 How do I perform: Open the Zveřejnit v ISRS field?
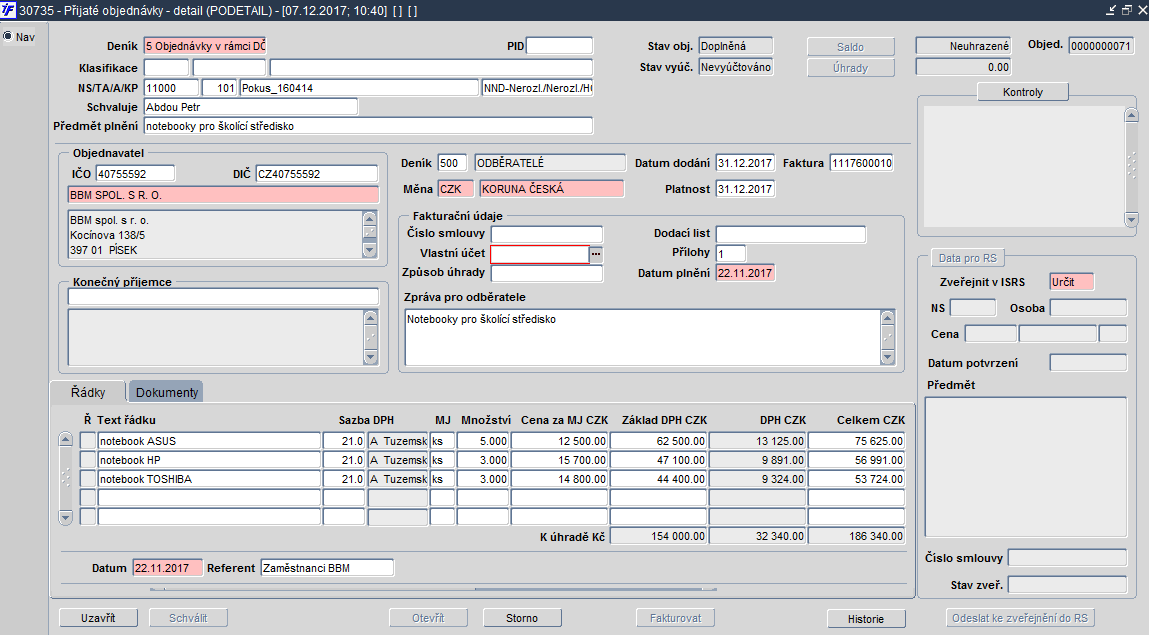coord(1072,282)
